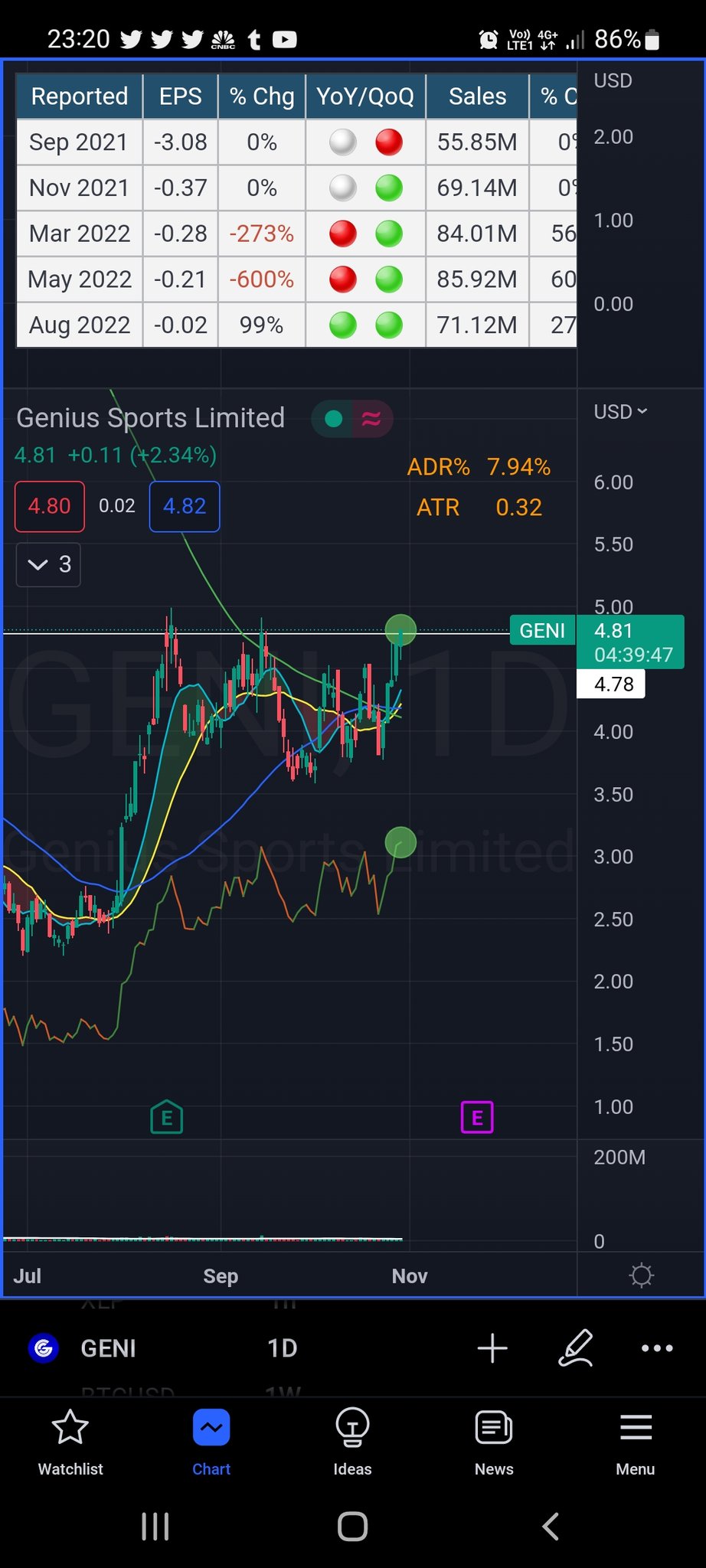Viewport: 706px width, 1568px height.
Task: Tap the purple upcoming earnings E marker
Action: tap(477, 1118)
